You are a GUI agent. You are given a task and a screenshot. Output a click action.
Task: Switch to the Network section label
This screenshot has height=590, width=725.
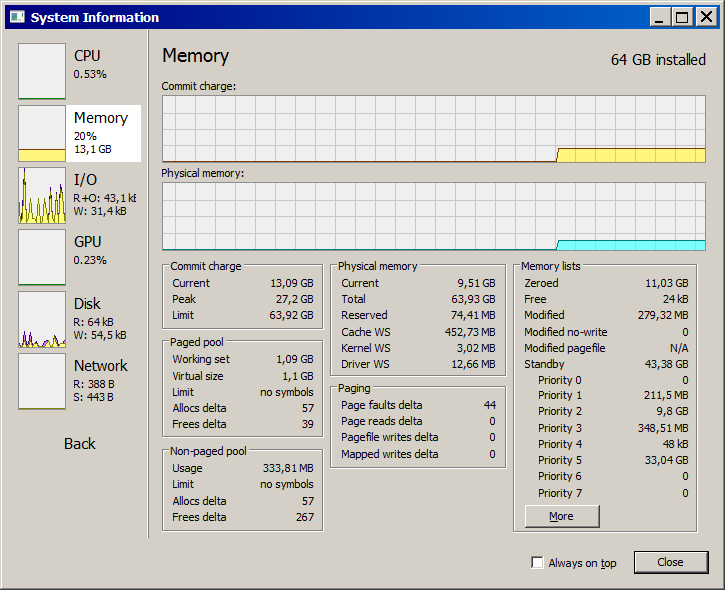(x=101, y=366)
